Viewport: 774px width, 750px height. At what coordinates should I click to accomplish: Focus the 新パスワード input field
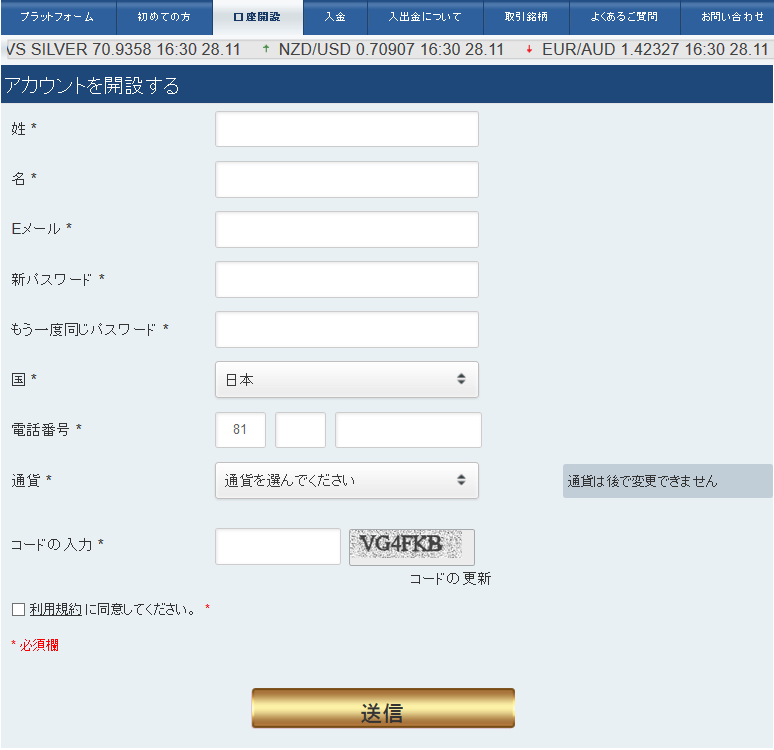(x=347, y=279)
